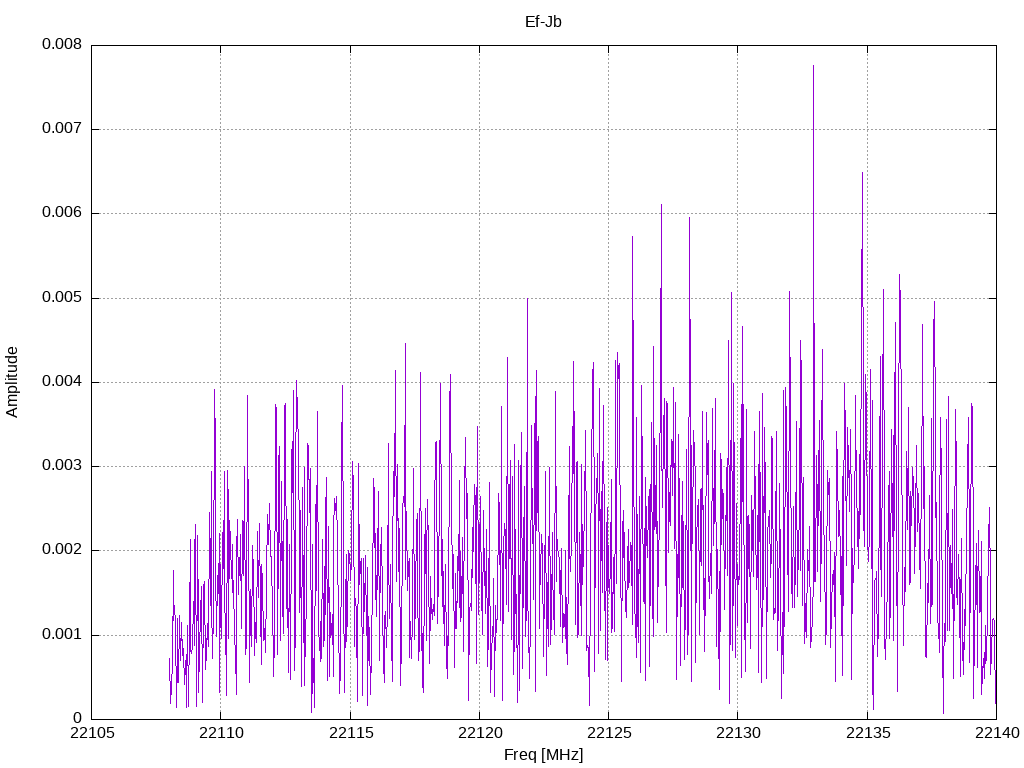Viewport: 1024px width, 768px height.
Task: Click the plot title Ef-Jb
Action: (x=543, y=22)
